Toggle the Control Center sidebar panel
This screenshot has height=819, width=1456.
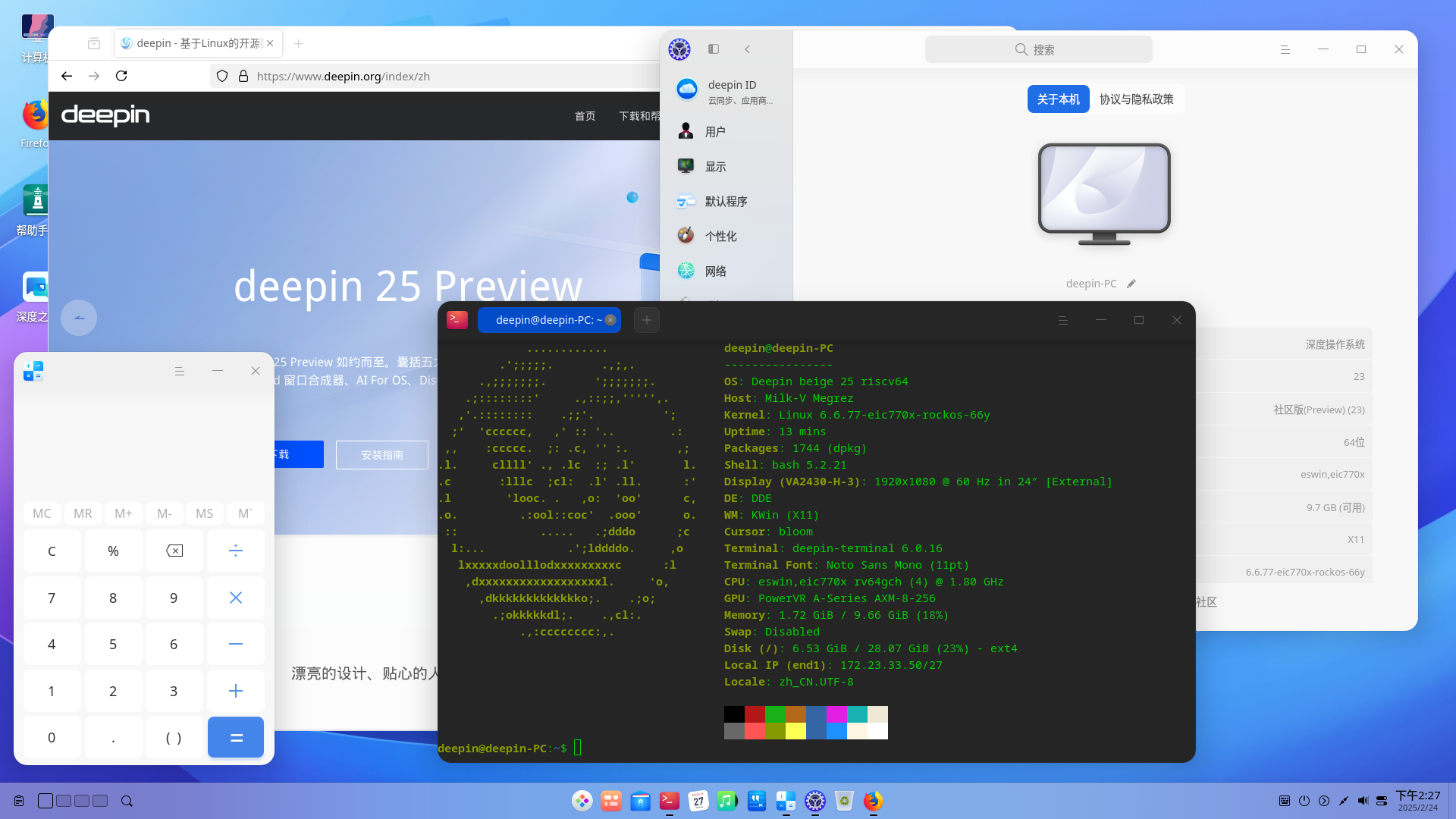click(714, 49)
